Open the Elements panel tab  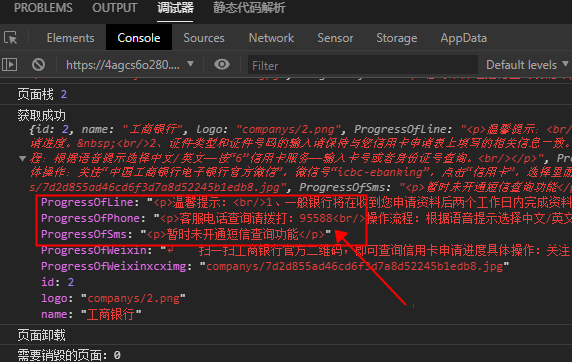coord(70,38)
